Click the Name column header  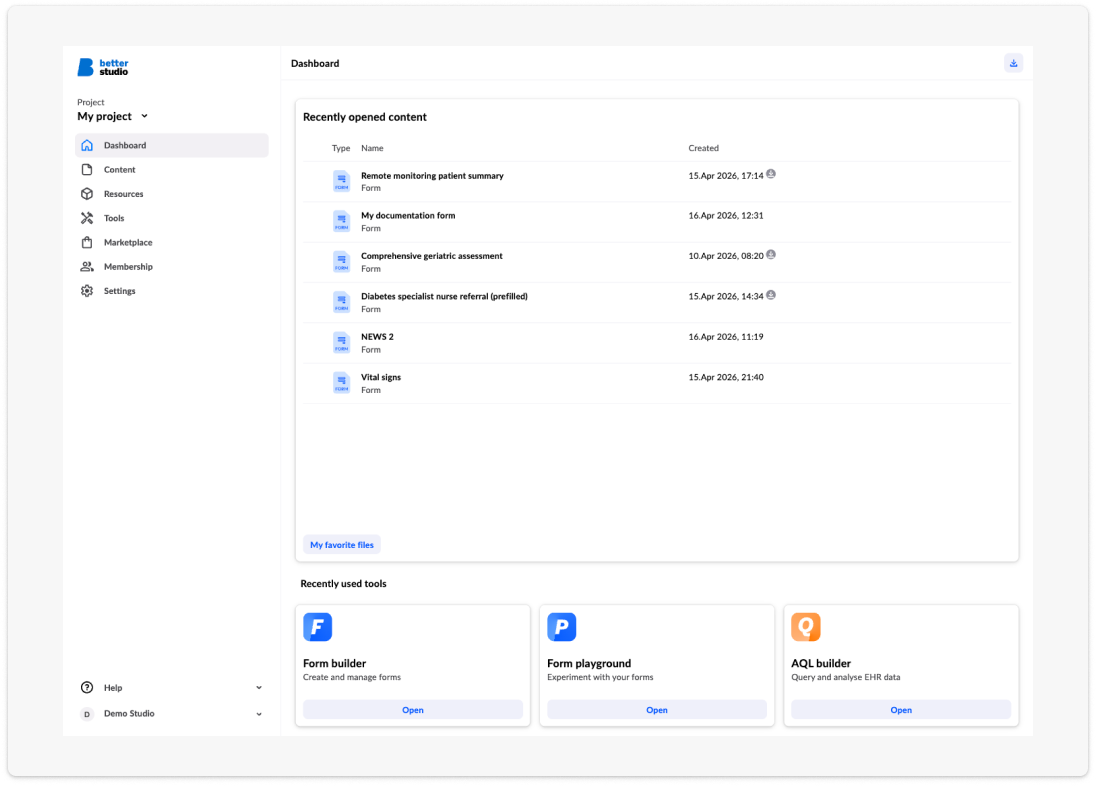(x=372, y=148)
